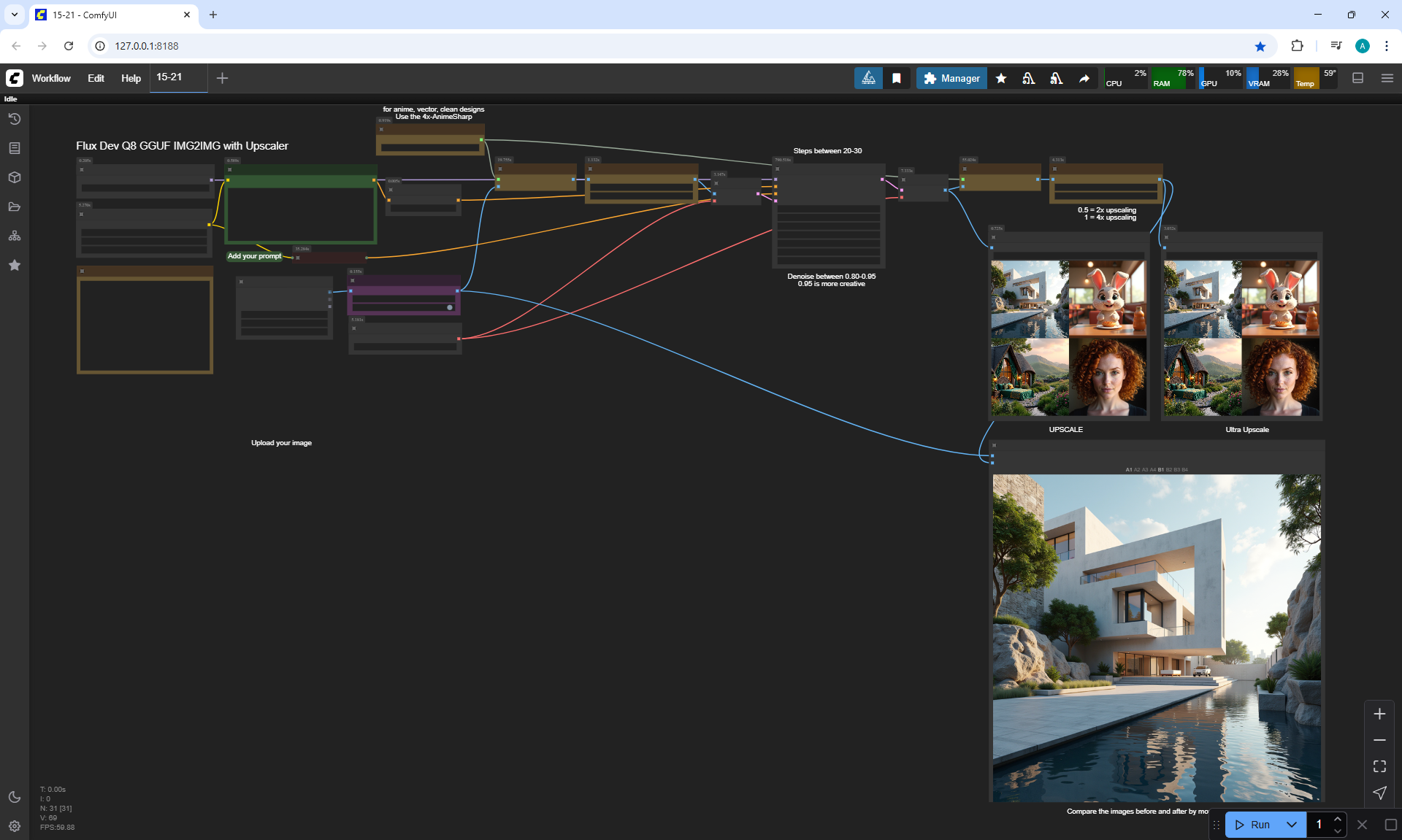Click the sidebar star favorites icon
The width and height of the screenshot is (1402, 840).
pos(15,265)
